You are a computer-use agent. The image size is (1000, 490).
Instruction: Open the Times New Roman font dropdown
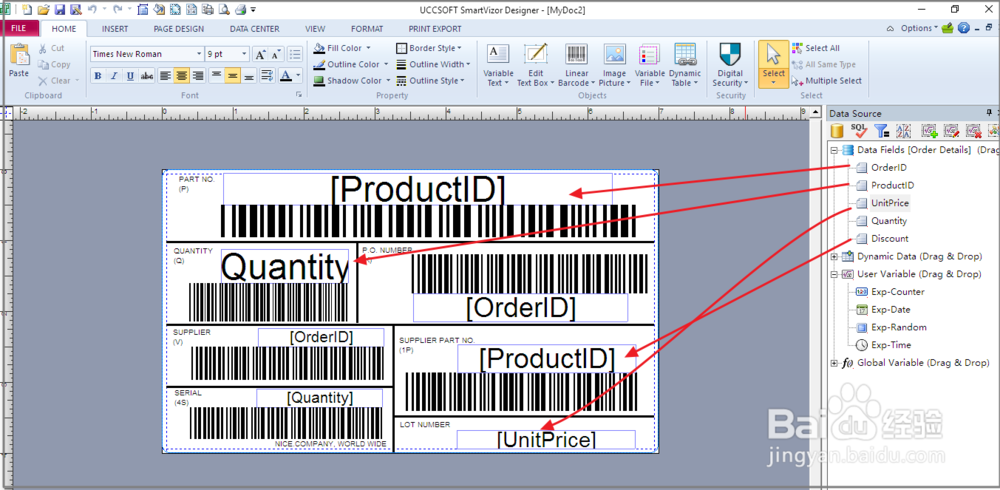198,54
